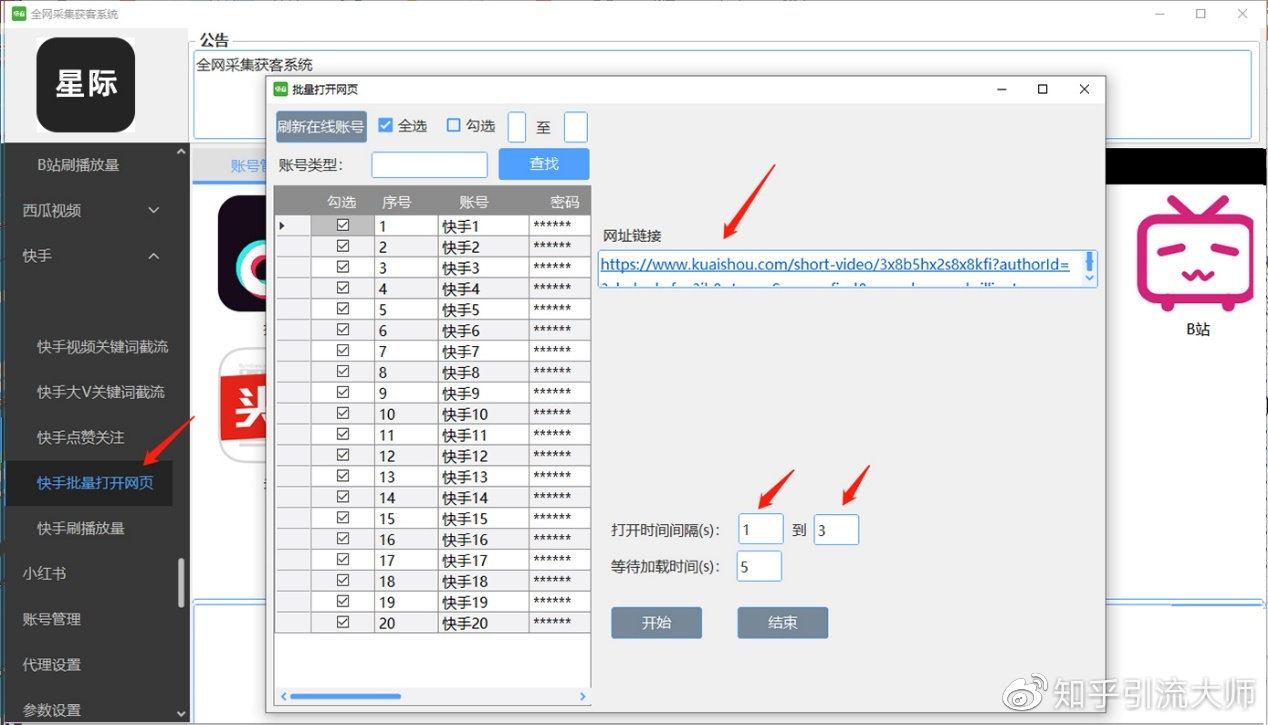Click the 等待加载时间 field showing 5
Viewport: 1268px width, 725px height.
click(x=759, y=566)
